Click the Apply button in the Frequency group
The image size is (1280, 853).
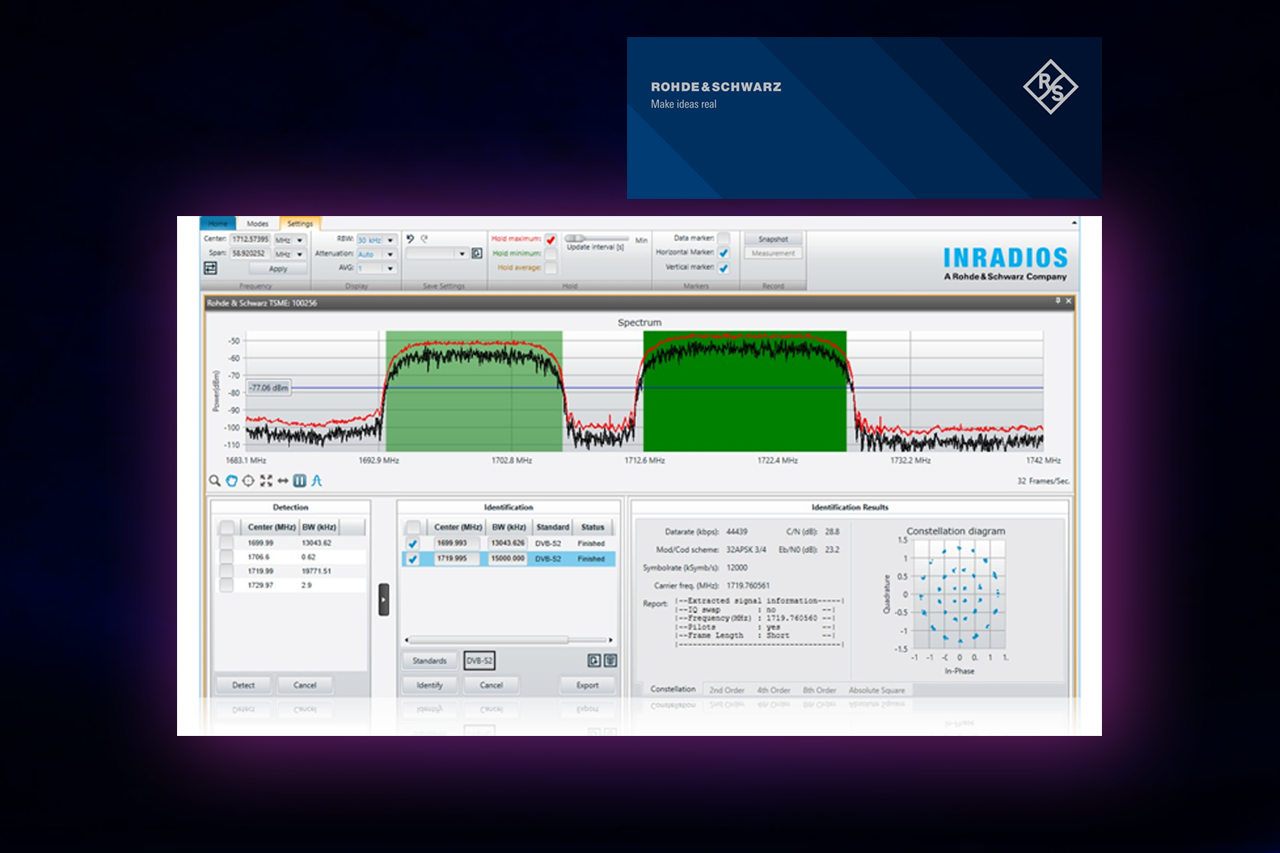tap(278, 269)
